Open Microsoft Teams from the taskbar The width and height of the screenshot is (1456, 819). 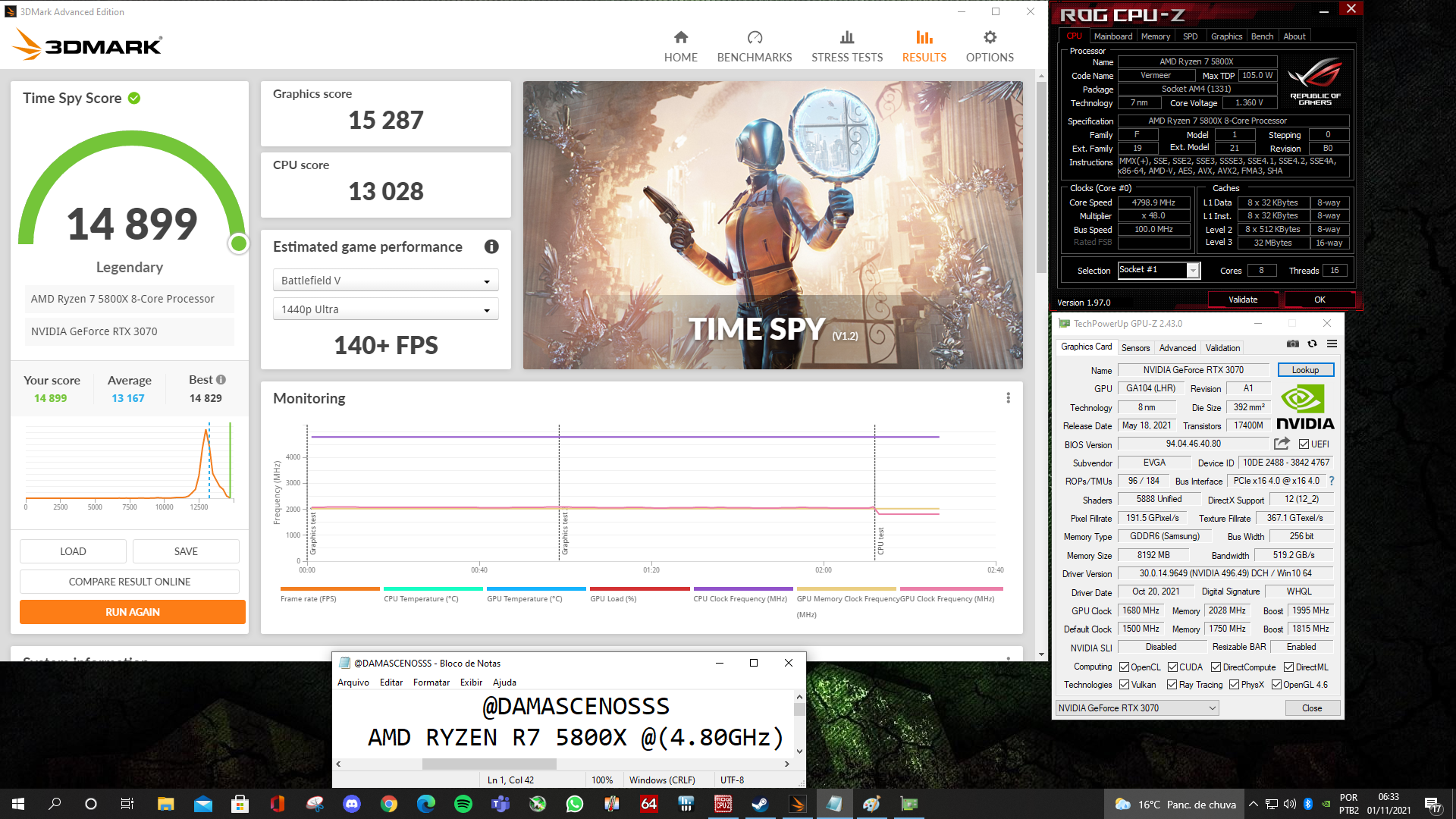(500, 804)
